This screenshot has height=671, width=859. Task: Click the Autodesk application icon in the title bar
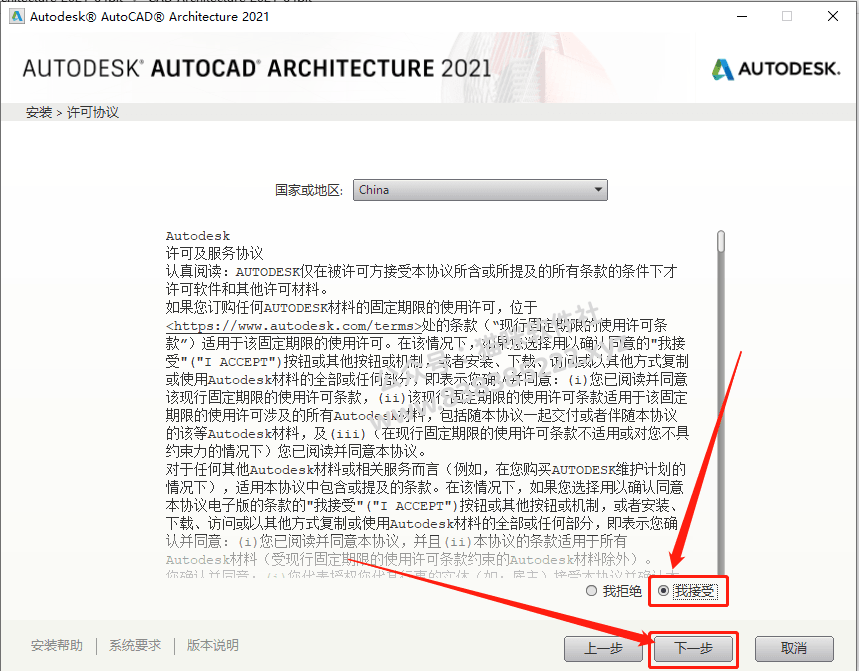(x=16, y=16)
